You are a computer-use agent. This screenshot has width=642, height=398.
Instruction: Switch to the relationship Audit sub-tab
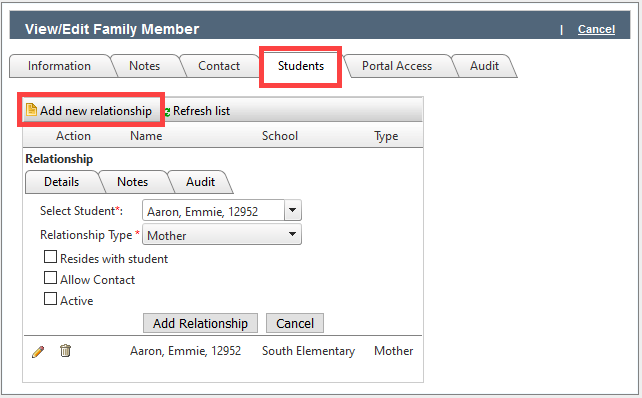(200, 182)
